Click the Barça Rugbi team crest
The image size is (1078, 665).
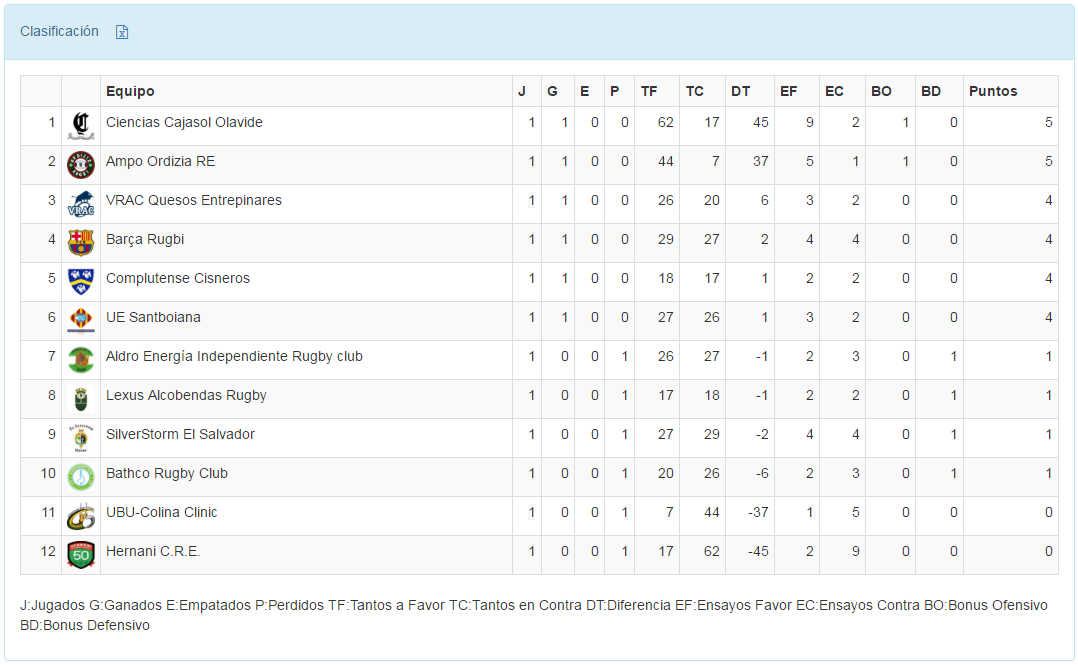(x=80, y=242)
